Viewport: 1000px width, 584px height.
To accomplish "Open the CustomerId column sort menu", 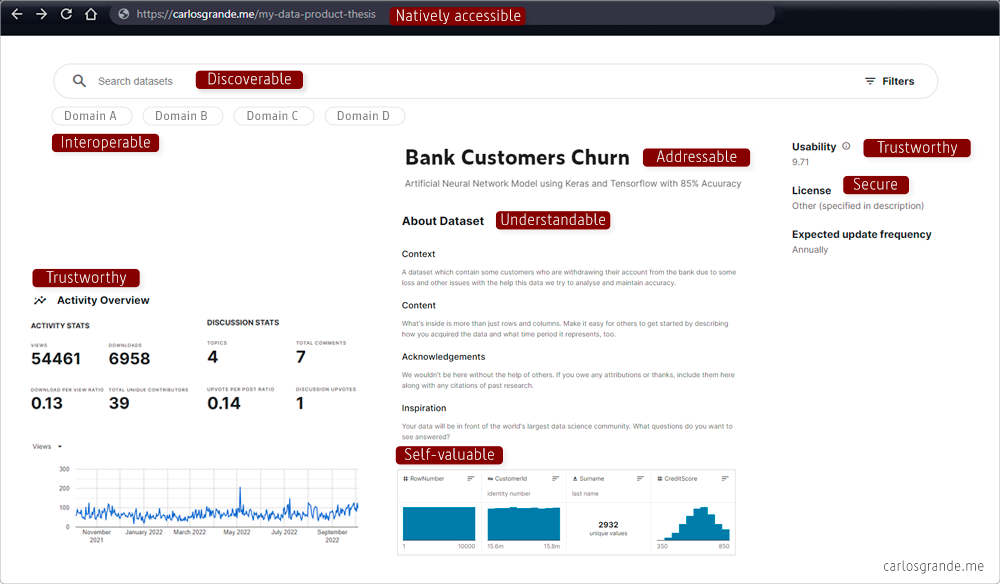I will (555, 479).
